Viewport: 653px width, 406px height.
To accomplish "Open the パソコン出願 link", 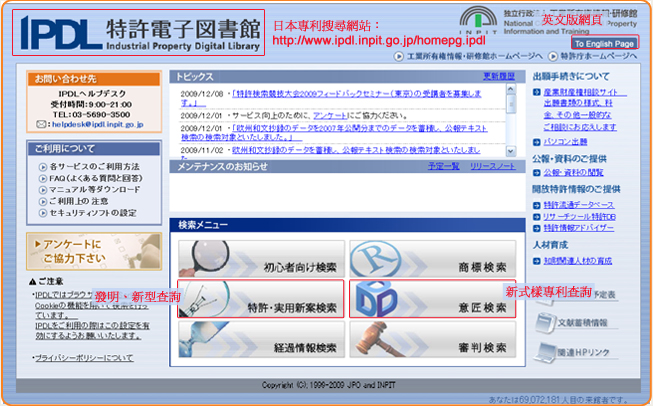I will coord(565,142).
